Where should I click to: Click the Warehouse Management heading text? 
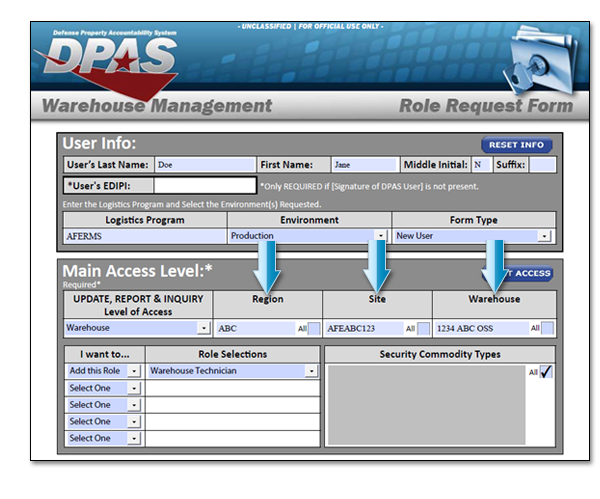157,106
